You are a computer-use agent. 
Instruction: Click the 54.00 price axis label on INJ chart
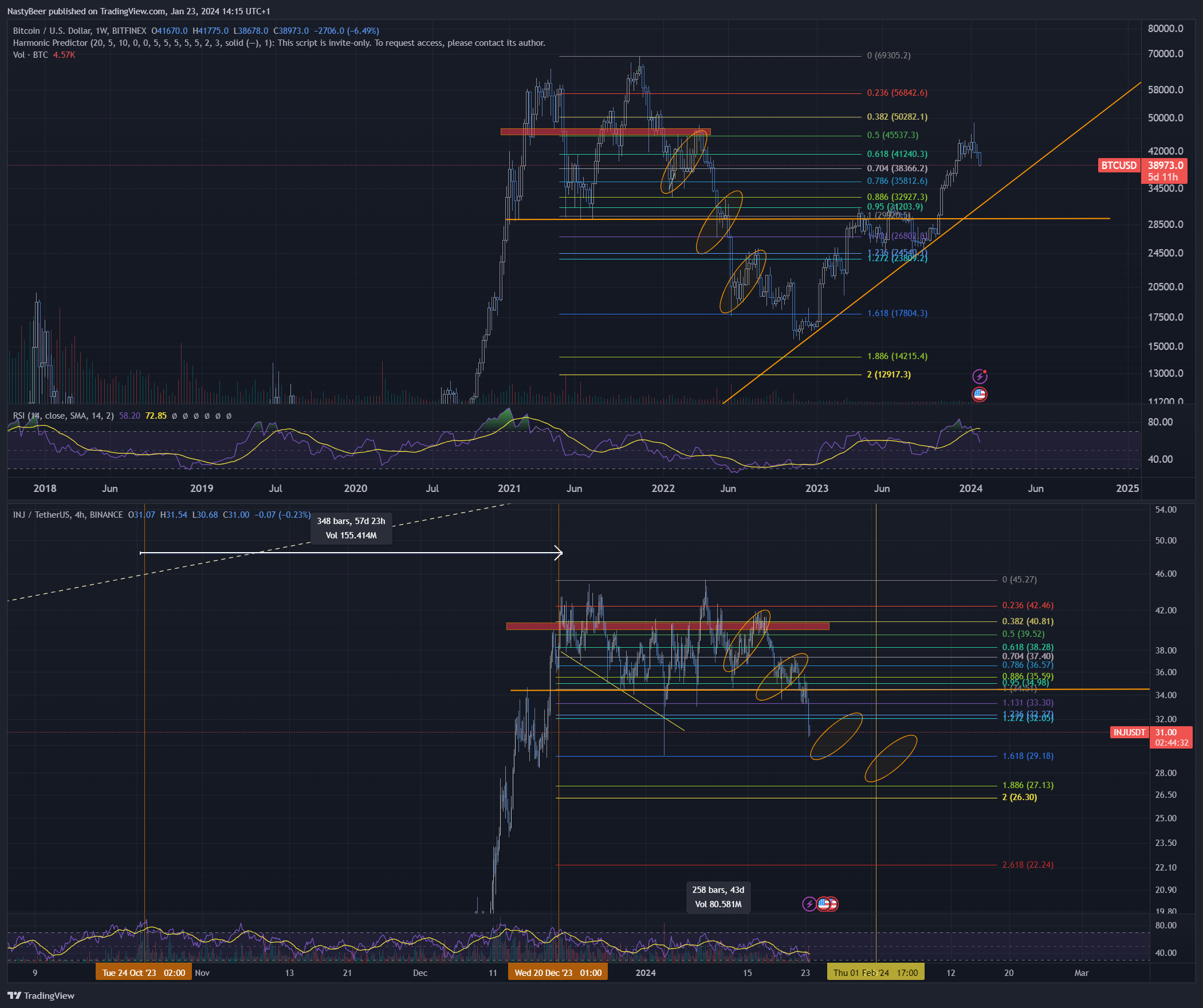point(1166,510)
